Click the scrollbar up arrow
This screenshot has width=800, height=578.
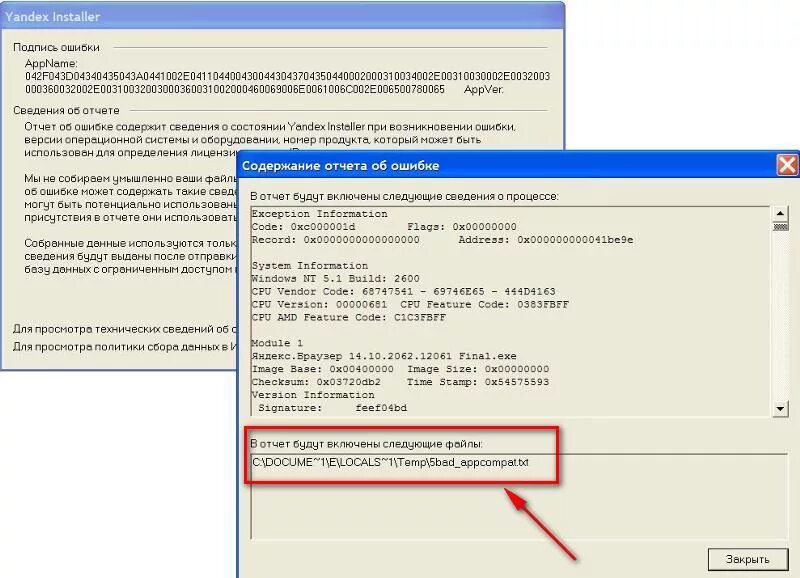coord(780,213)
